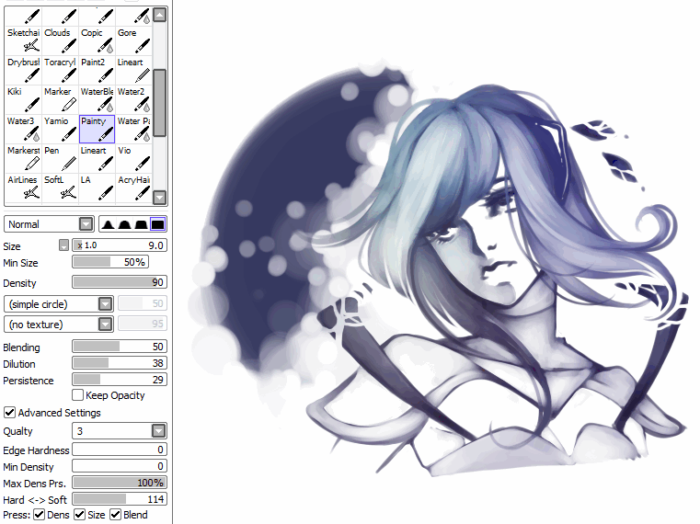The width and height of the screenshot is (700, 524).
Task: Pick the Water2 brush
Action: [x=133, y=99]
